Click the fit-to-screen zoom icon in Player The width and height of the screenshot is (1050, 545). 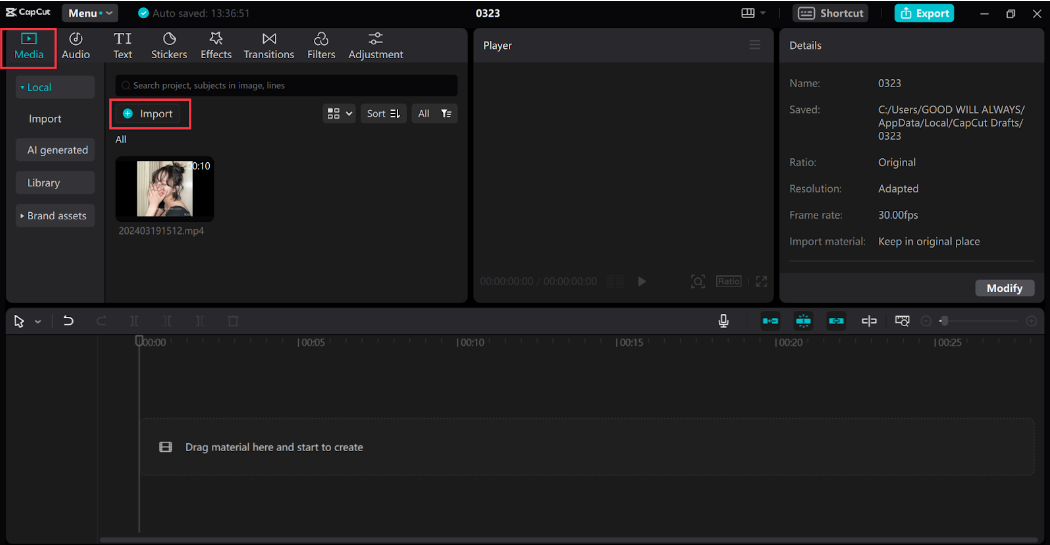[x=698, y=281]
